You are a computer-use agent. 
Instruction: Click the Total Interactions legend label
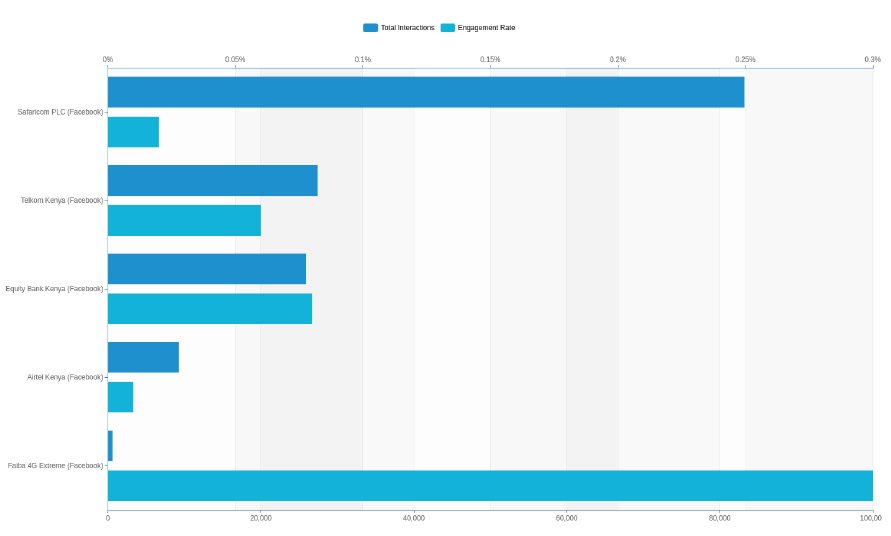click(407, 28)
